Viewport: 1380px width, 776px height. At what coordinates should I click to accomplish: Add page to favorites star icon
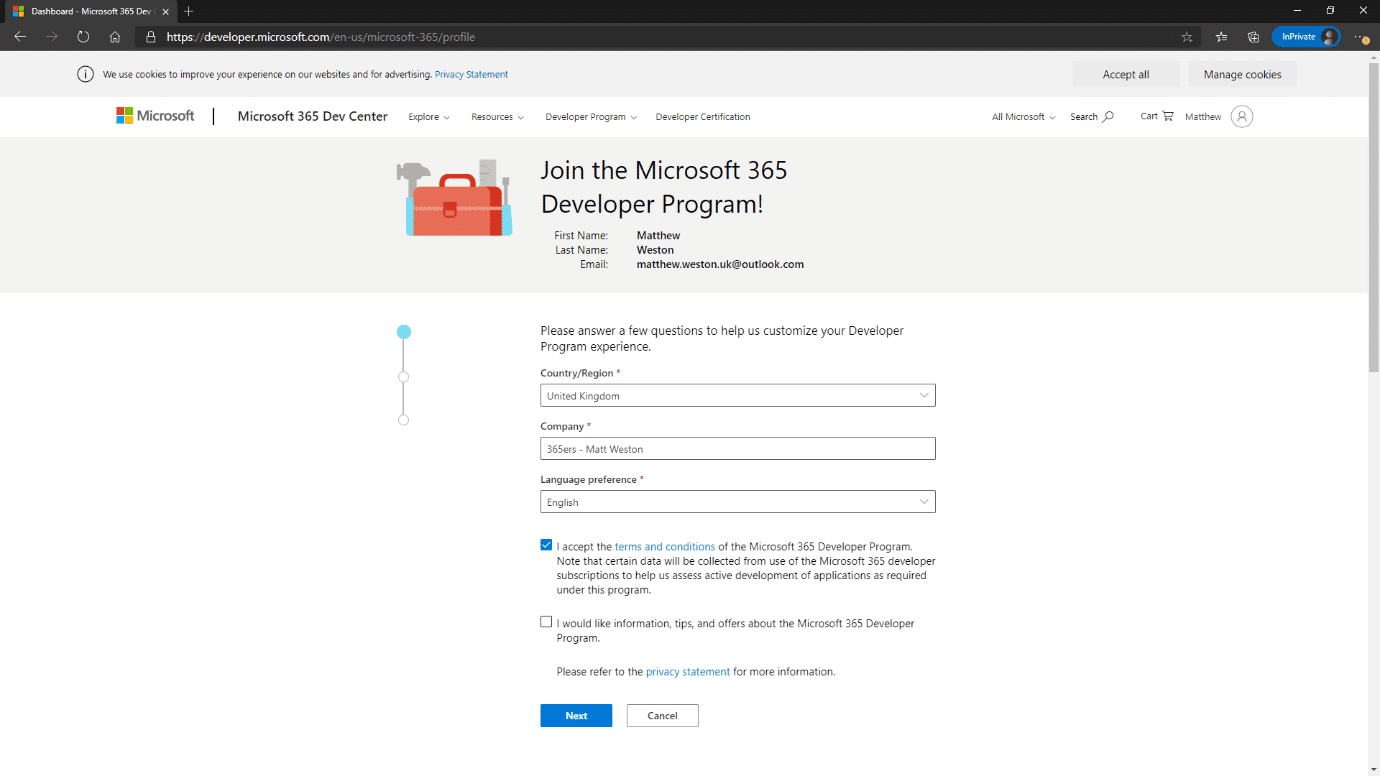[x=1187, y=37]
